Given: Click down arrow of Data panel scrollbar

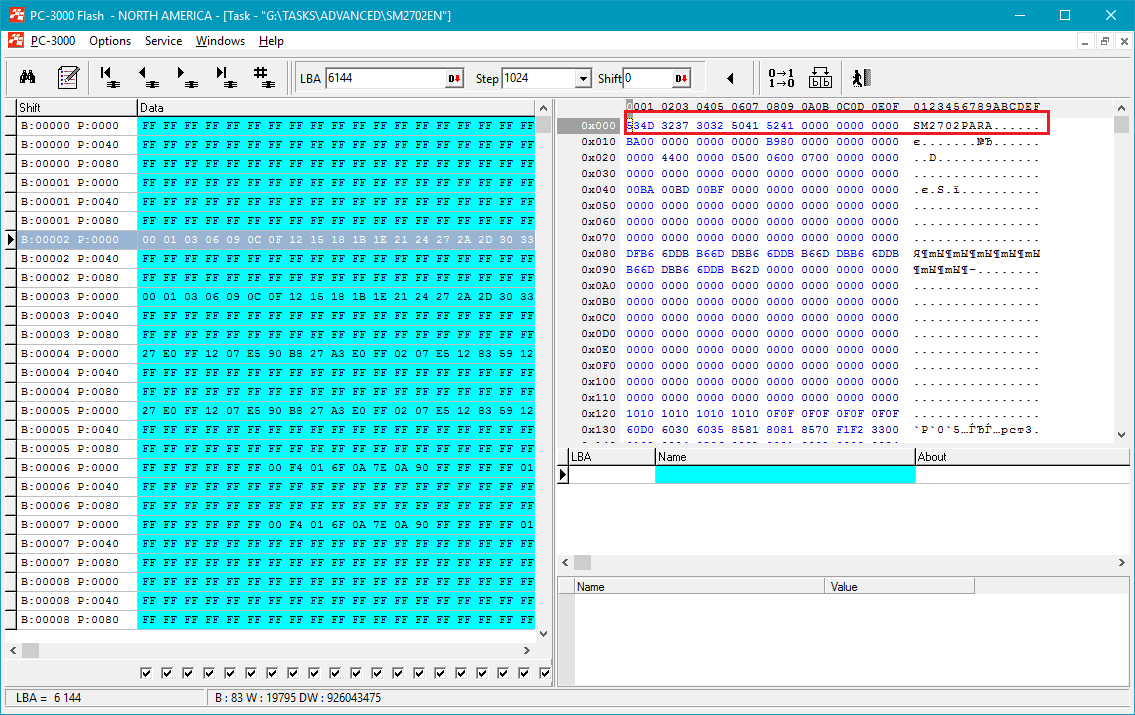Looking at the screenshot, I should tap(544, 634).
